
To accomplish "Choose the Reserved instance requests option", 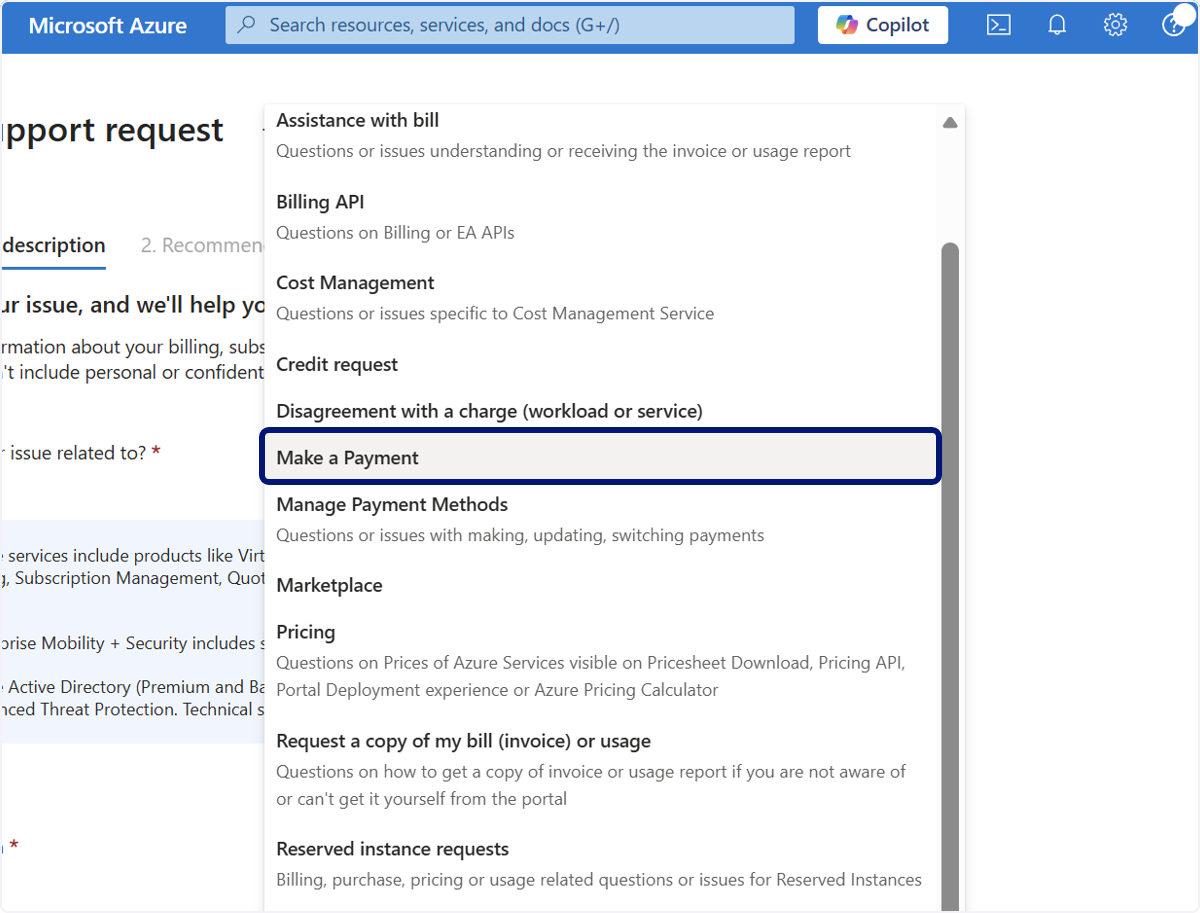I will [x=602, y=864].
